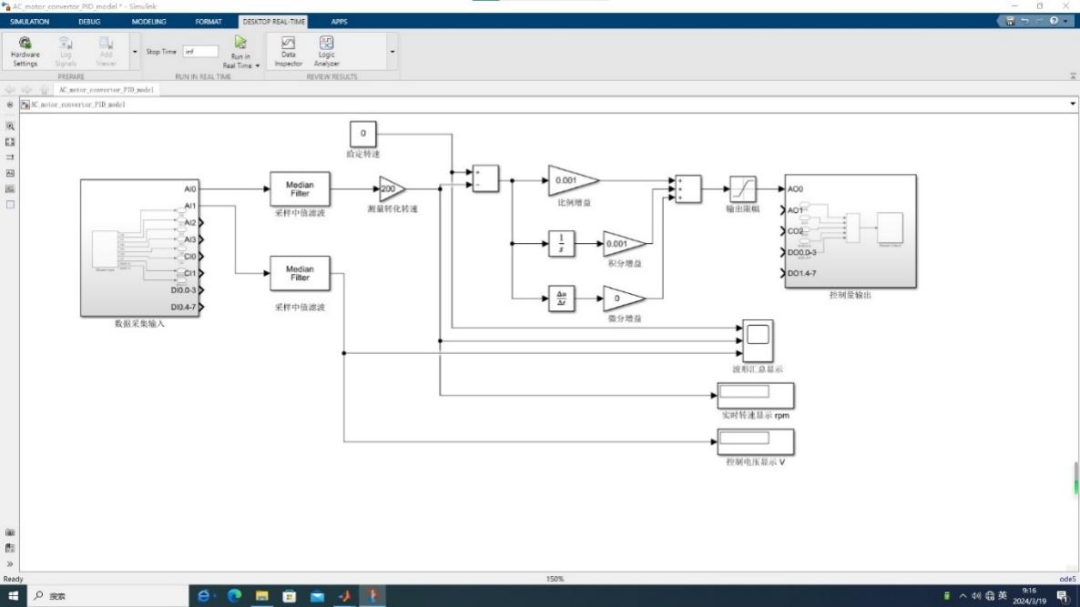
Task: Expand the model path breadcrumb dropdown
Action: [x=1072, y=104]
